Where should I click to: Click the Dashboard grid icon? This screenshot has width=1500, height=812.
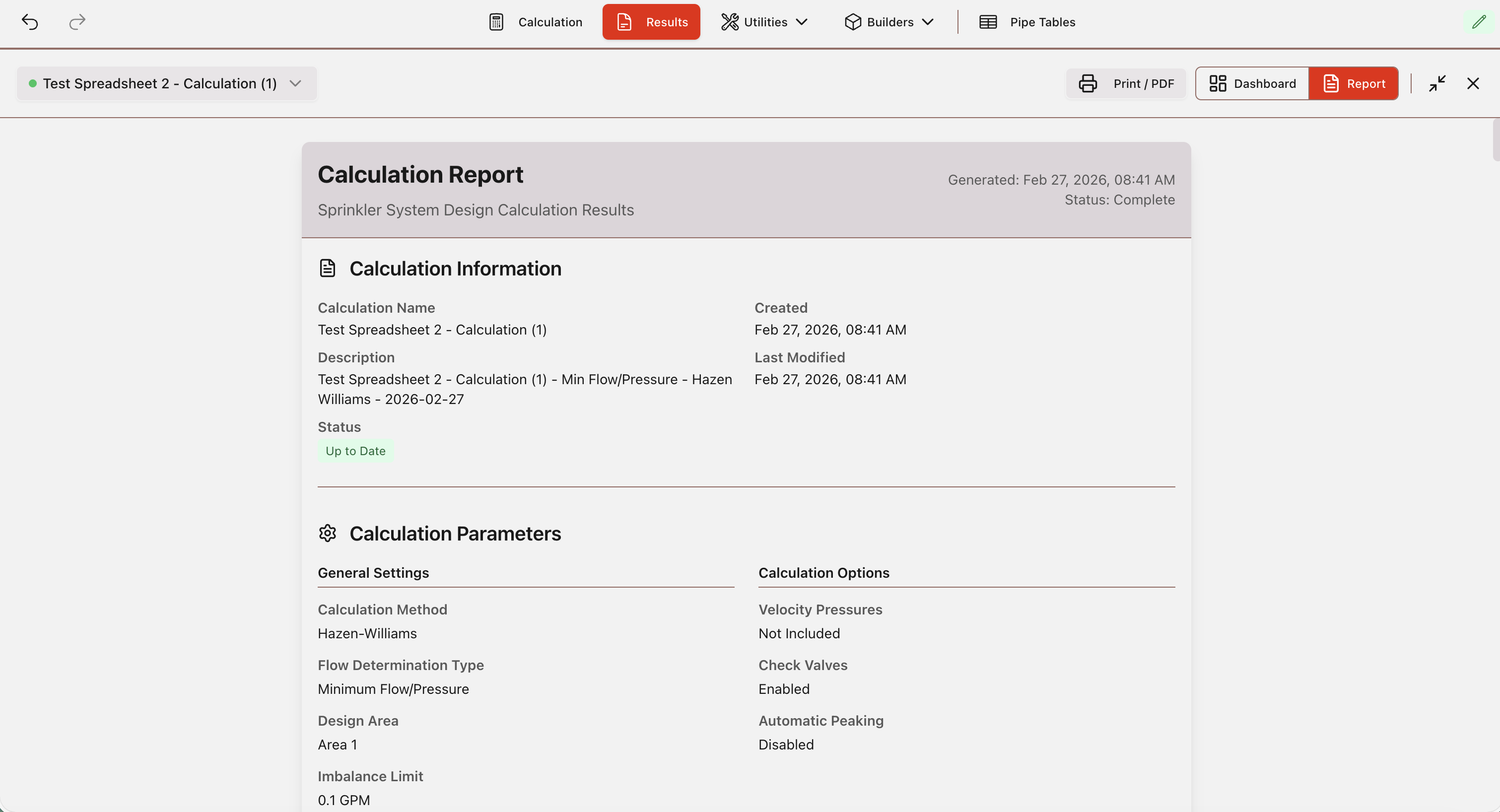(x=1218, y=83)
